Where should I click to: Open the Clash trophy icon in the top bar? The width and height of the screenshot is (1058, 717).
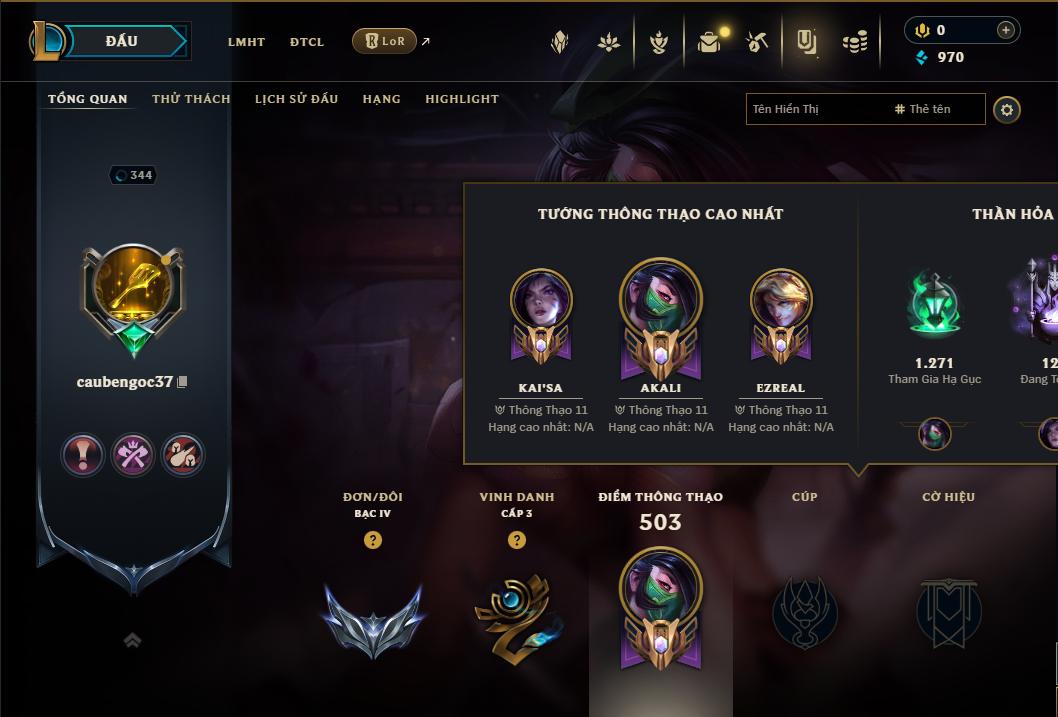coord(659,42)
